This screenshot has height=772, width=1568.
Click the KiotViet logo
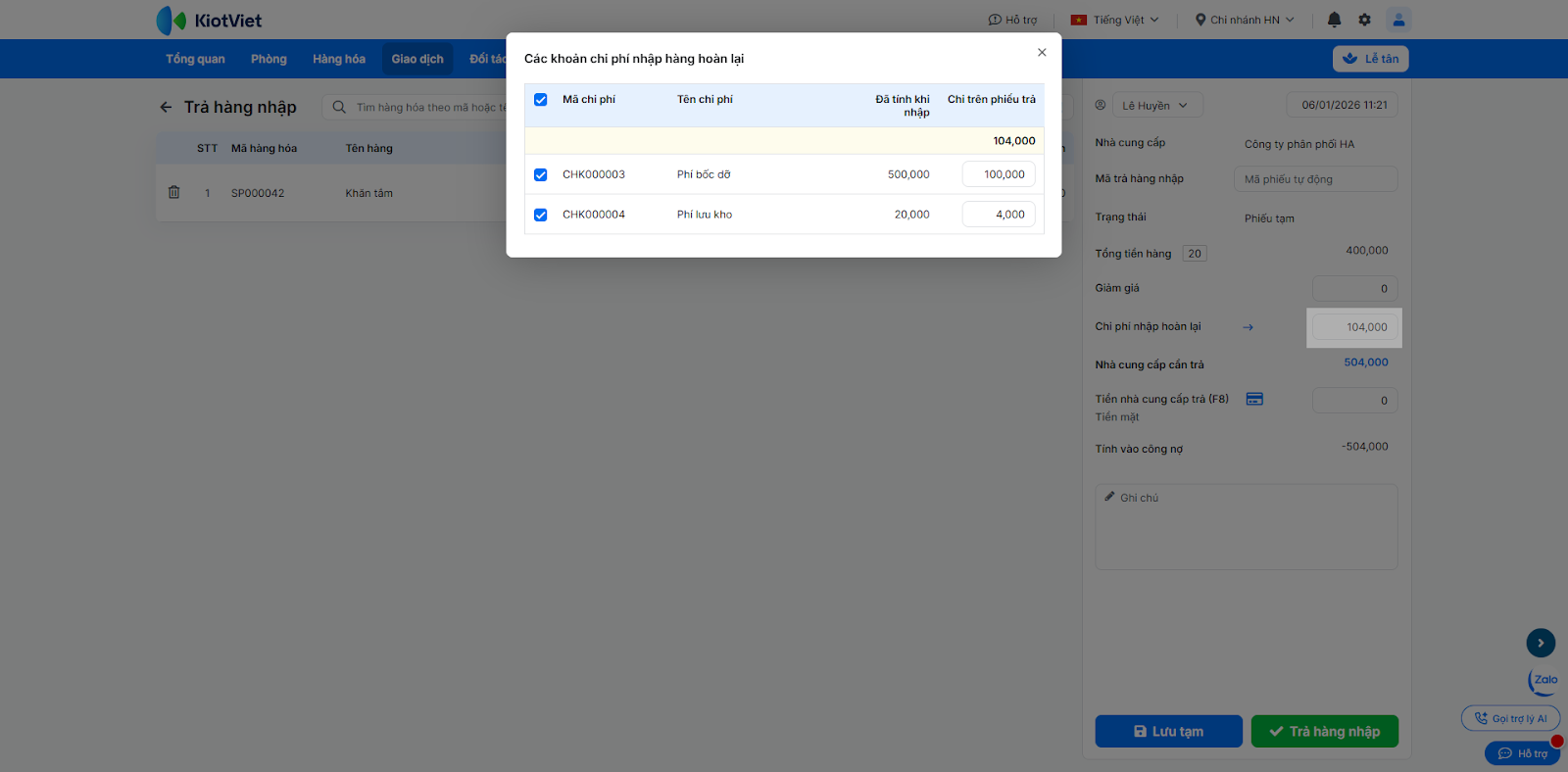[209, 20]
